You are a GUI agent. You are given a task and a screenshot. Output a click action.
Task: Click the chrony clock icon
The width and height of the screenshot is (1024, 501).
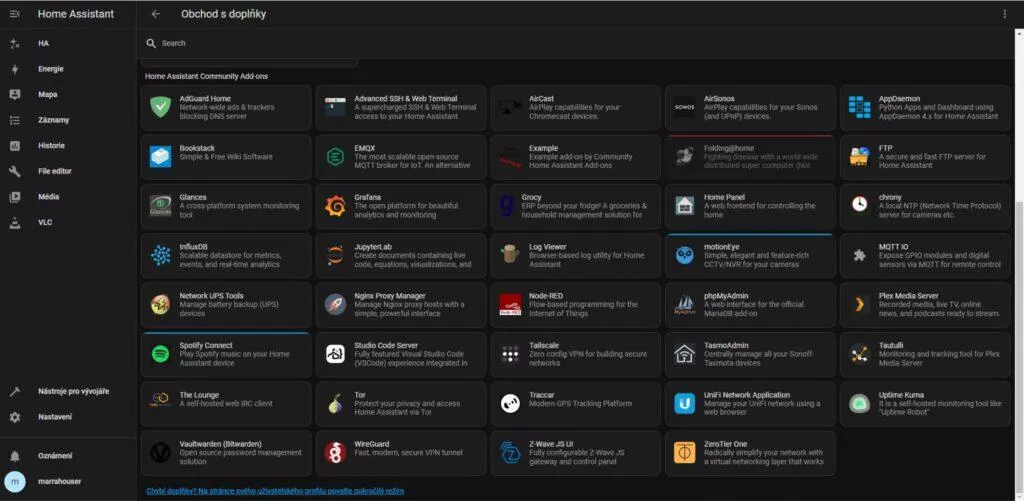[859, 204]
